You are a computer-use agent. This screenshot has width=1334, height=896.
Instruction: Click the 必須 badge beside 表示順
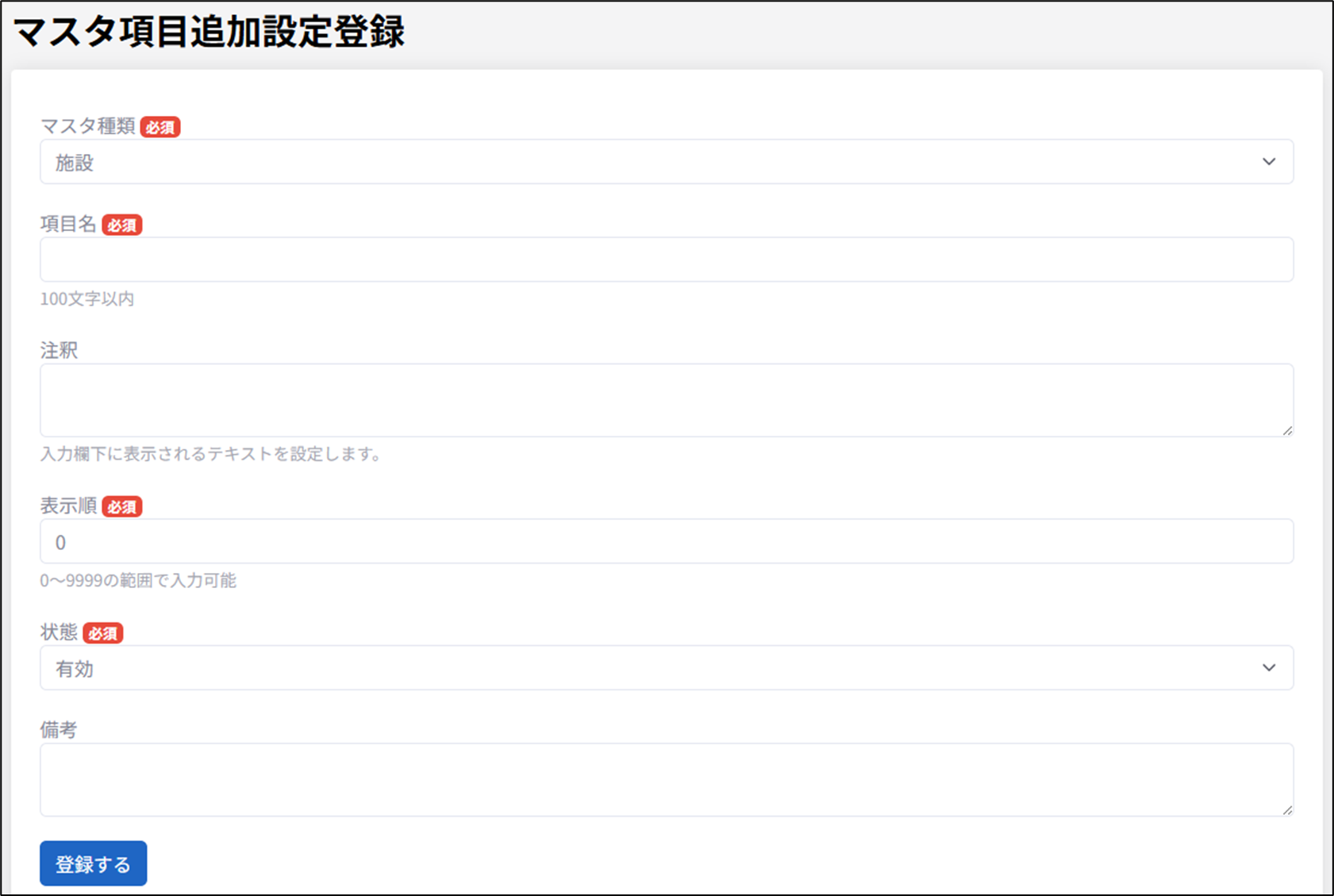pos(121,507)
